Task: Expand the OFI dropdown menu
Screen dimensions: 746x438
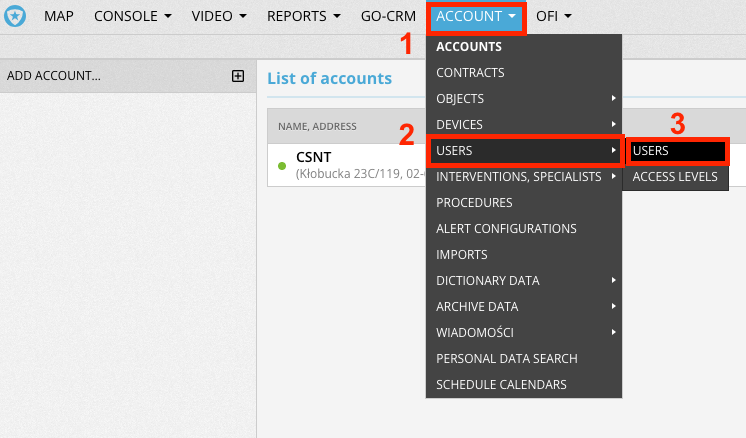Action: pos(553,17)
